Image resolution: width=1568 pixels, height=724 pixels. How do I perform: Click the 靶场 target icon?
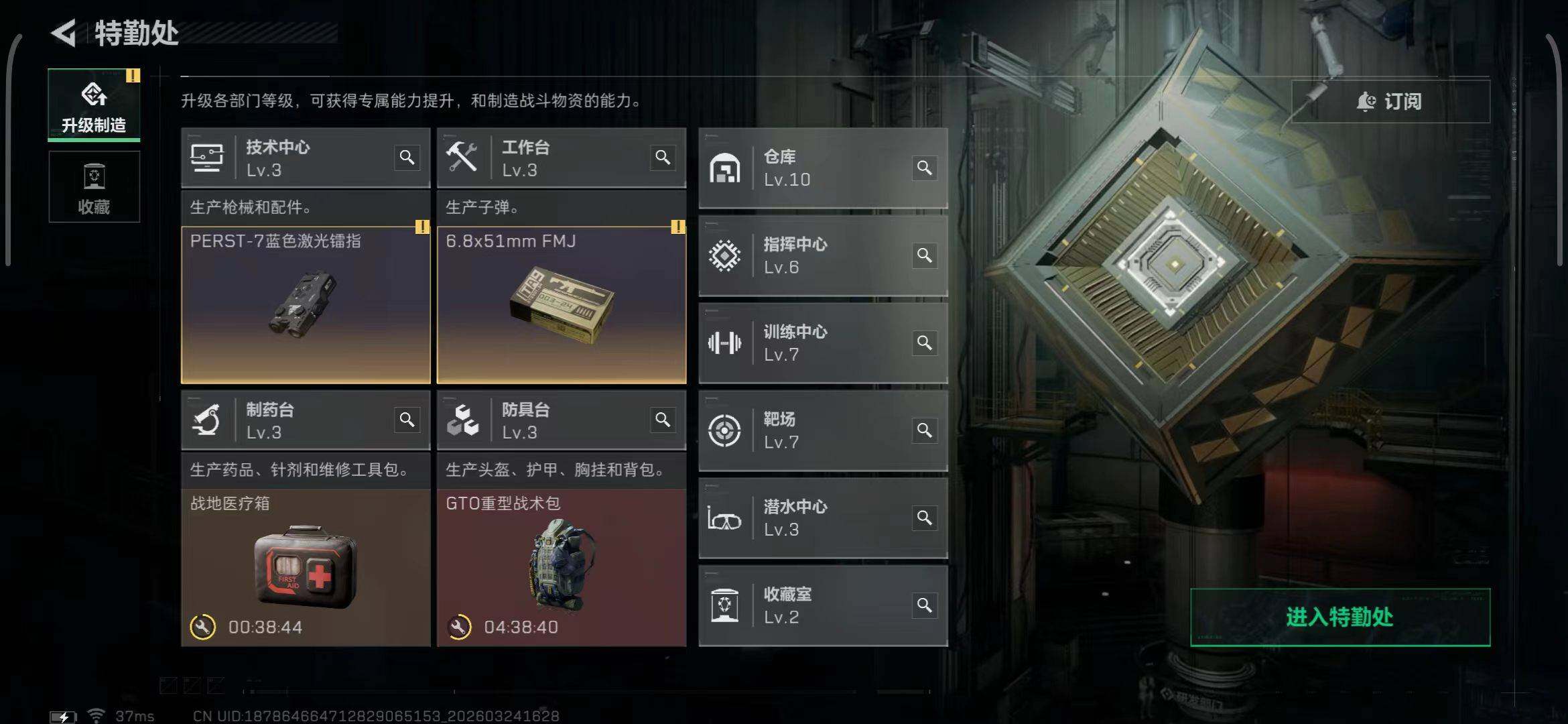[724, 430]
